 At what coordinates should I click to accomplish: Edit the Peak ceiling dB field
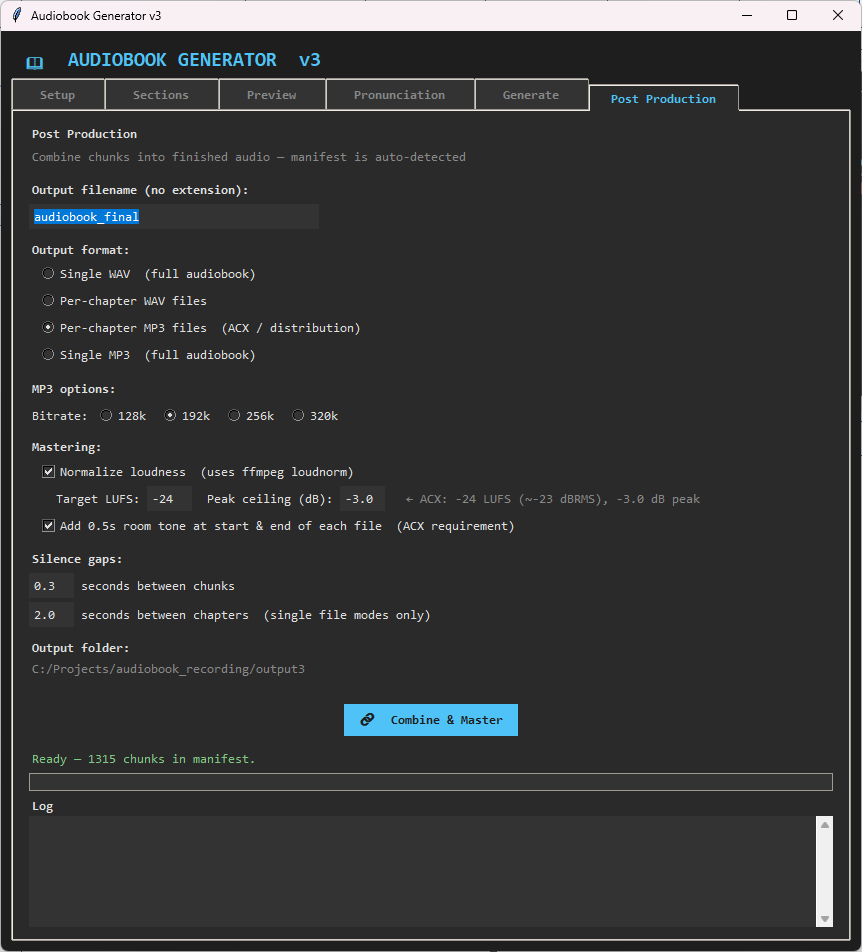click(362, 499)
